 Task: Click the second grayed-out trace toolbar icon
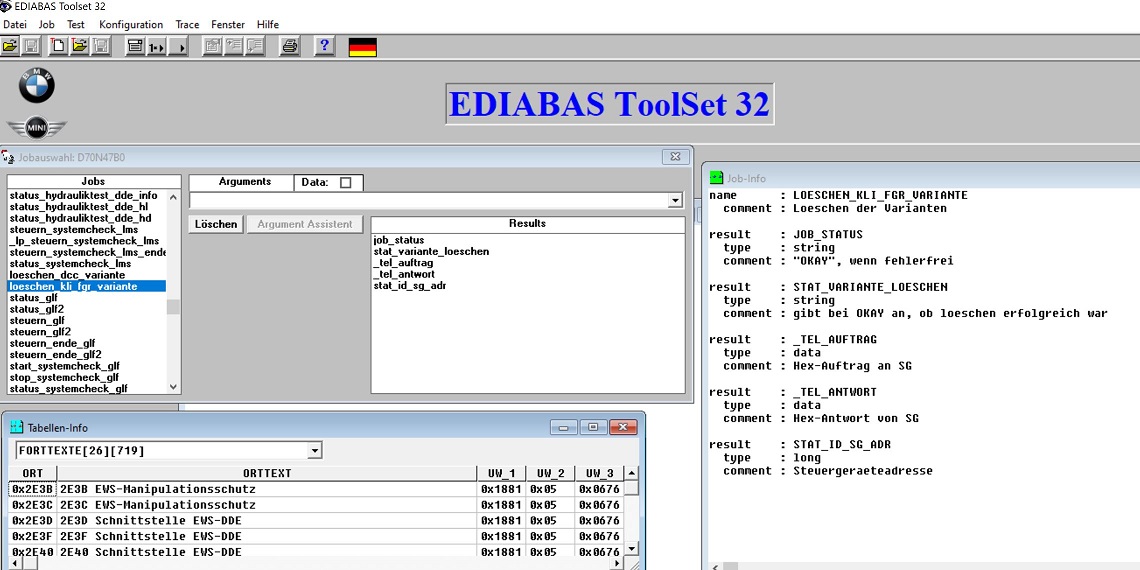point(233,47)
